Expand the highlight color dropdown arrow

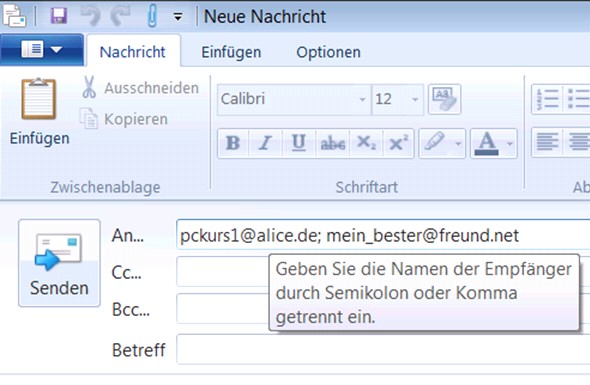click(x=458, y=143)
